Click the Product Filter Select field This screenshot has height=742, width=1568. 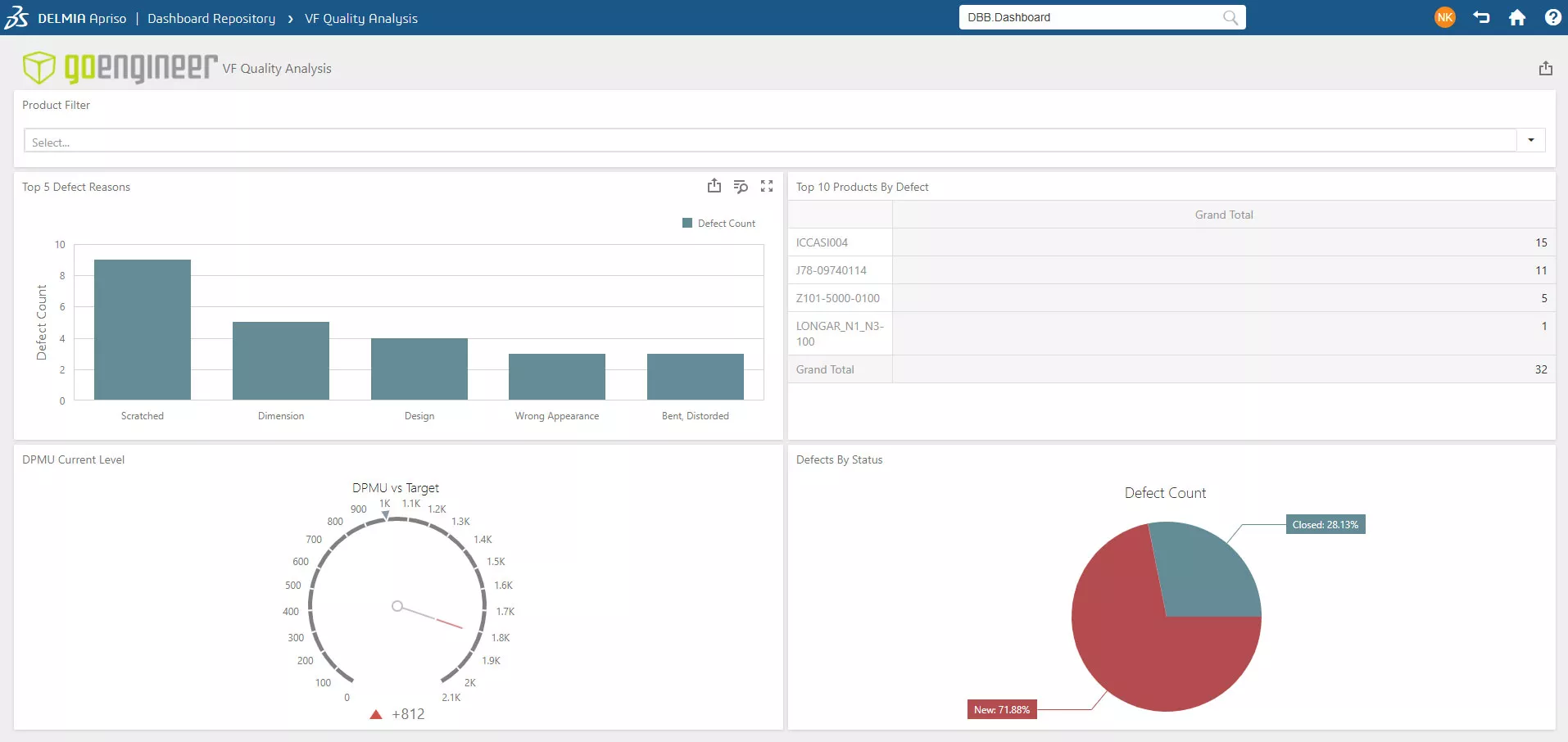[x=770, y=141]
